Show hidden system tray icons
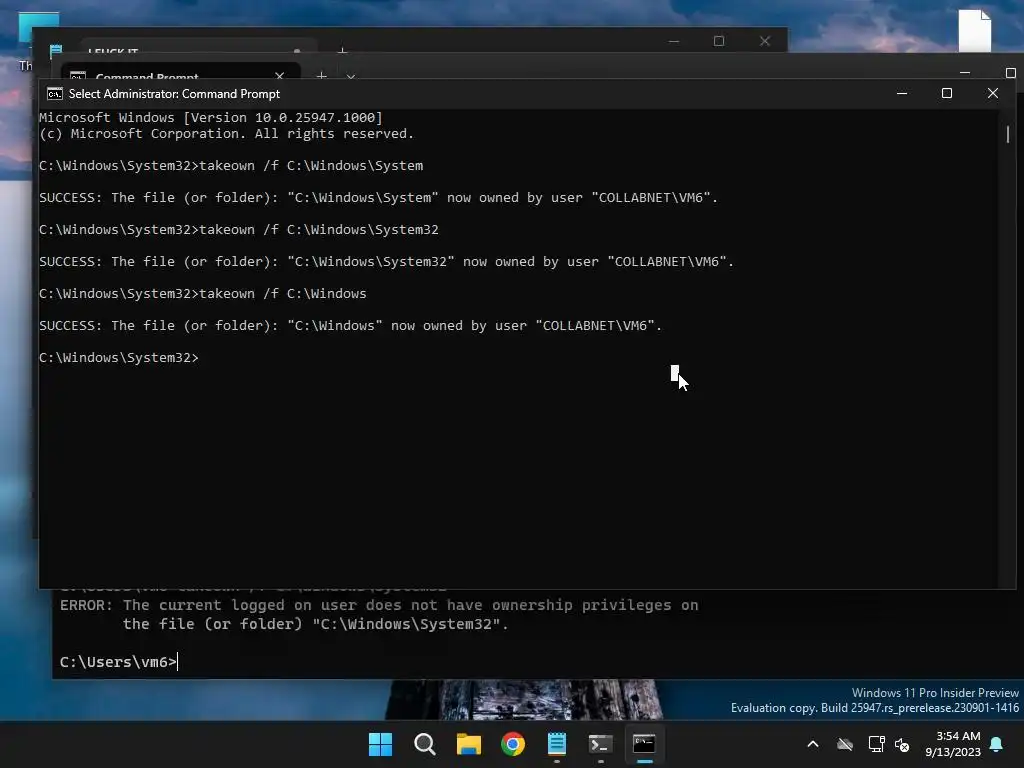 (x=813, y=744)
